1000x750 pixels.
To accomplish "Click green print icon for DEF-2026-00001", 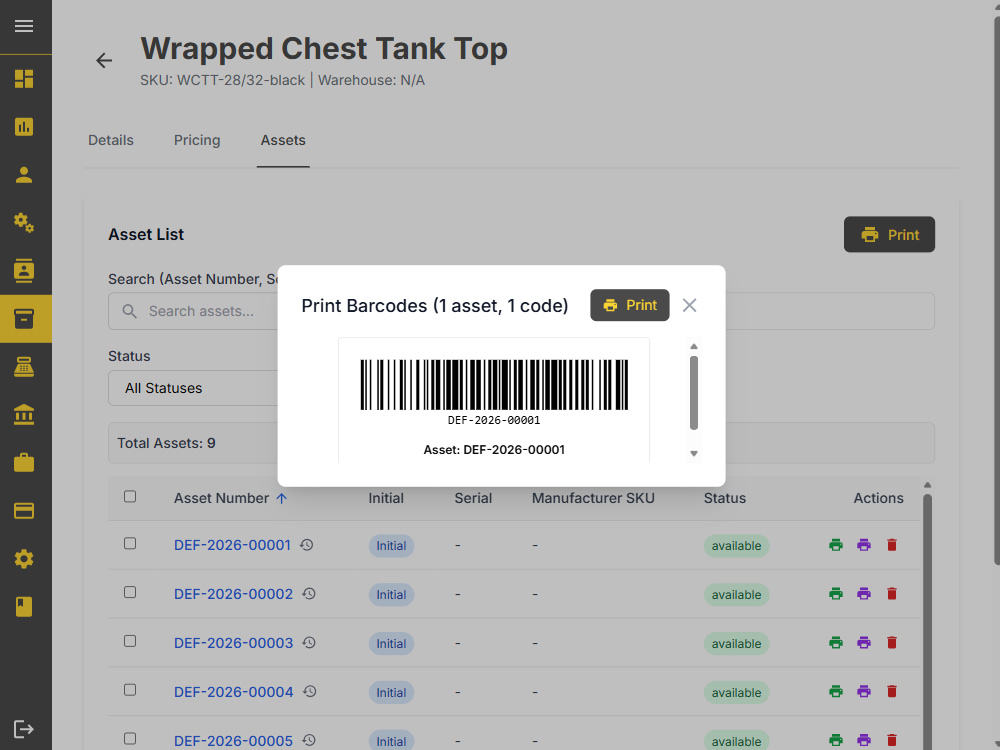I will [x=835, y=545].
